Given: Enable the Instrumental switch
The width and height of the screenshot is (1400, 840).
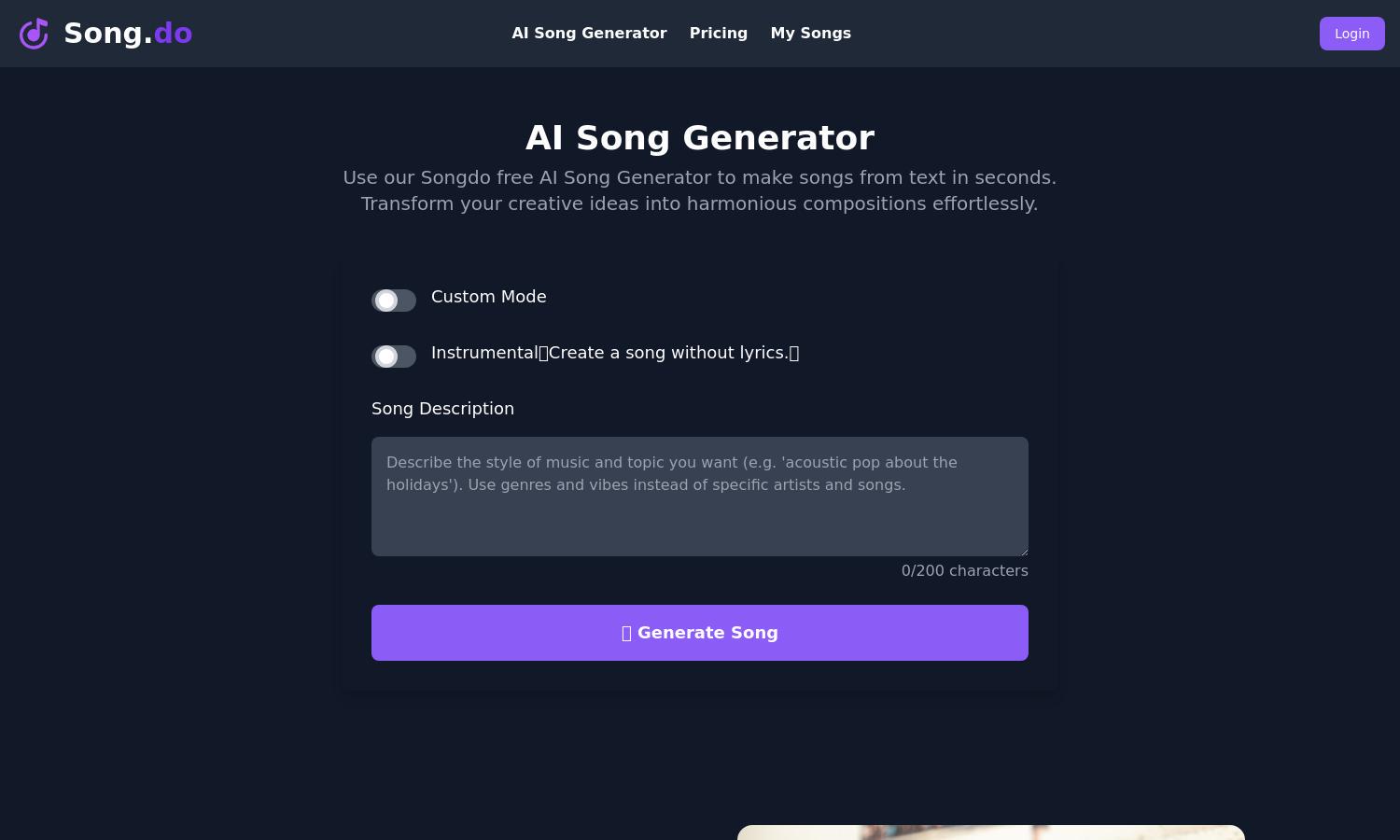Looking at the screenshot, I should 394,357.
